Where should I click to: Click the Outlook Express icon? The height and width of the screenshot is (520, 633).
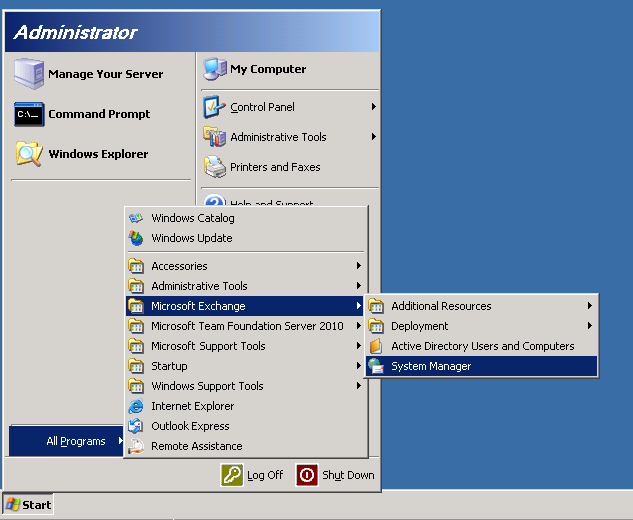tap(136, 426)
